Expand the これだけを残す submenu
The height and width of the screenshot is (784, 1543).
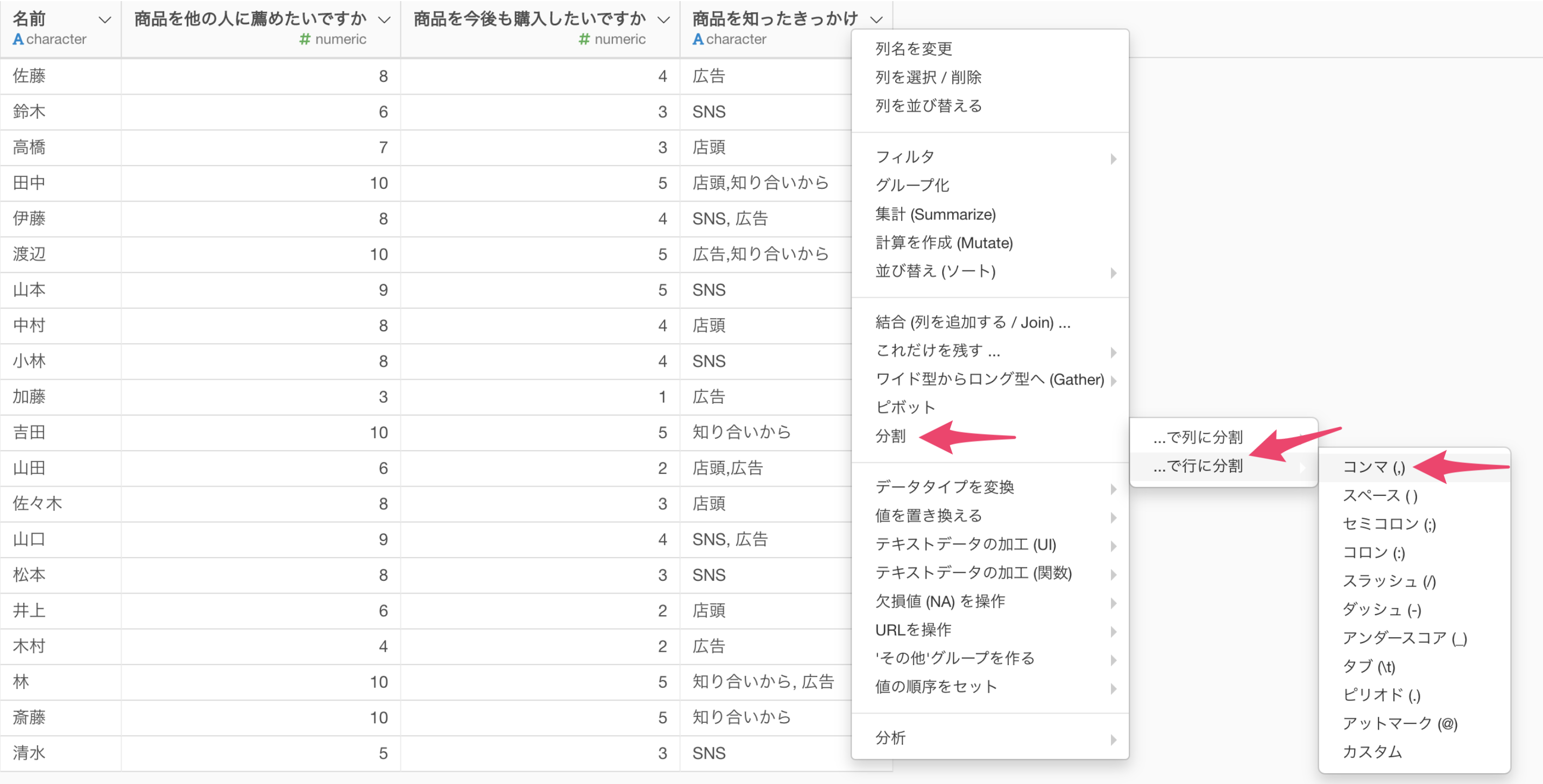(x=990, y=351)
